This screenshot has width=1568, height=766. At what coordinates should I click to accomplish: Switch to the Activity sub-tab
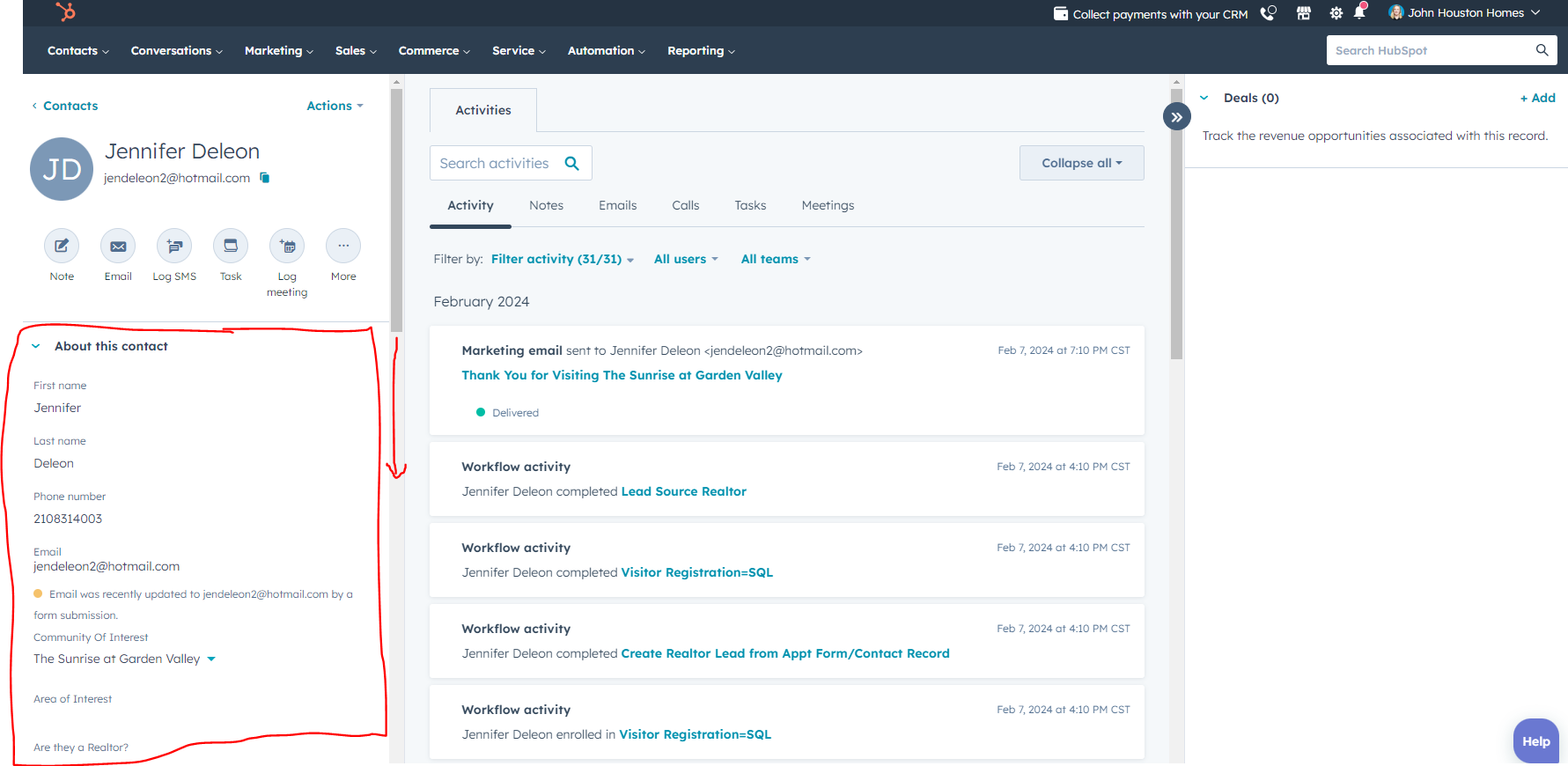[x=470, y=205]
